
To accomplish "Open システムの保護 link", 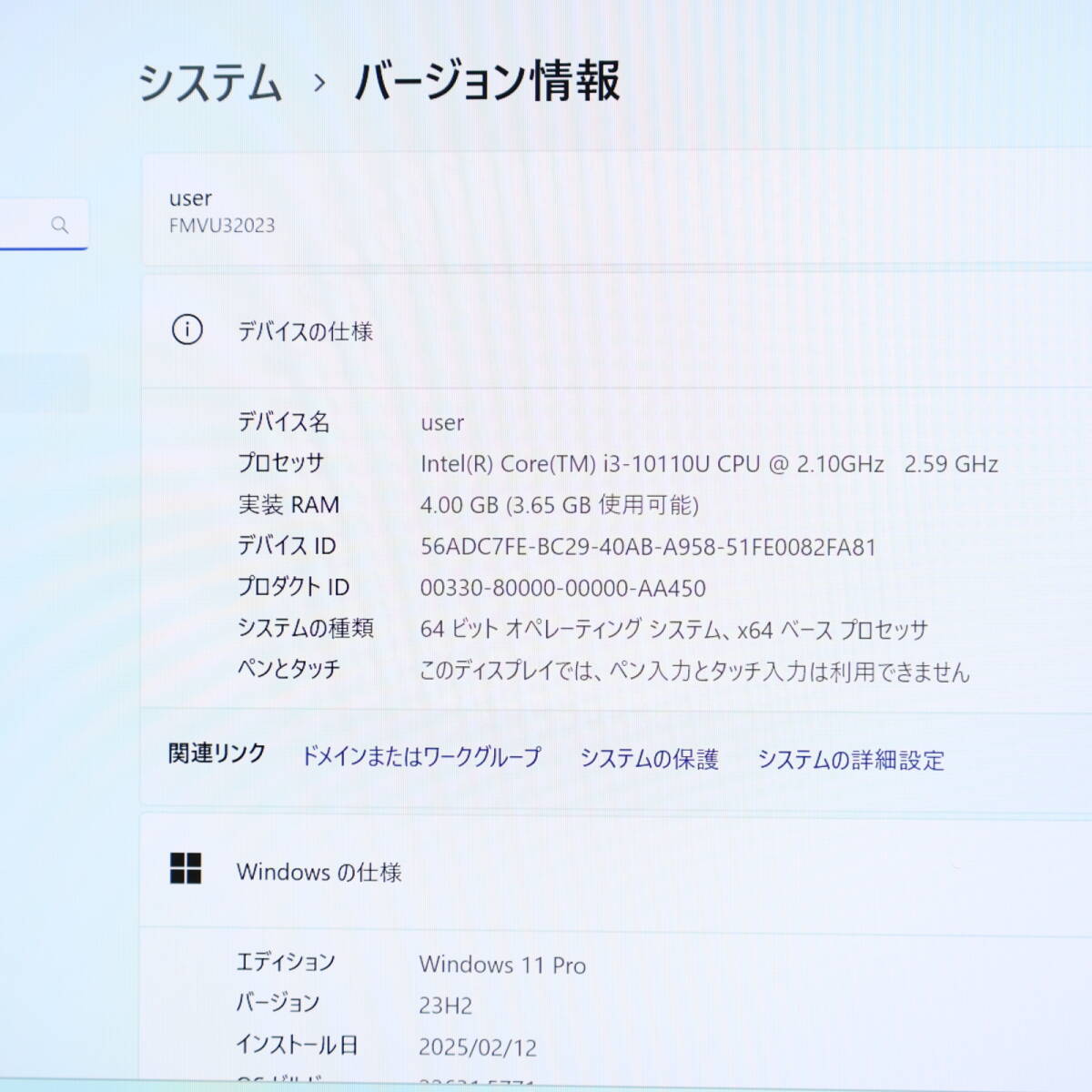I will pyautogui.click(x=649, y=758).
